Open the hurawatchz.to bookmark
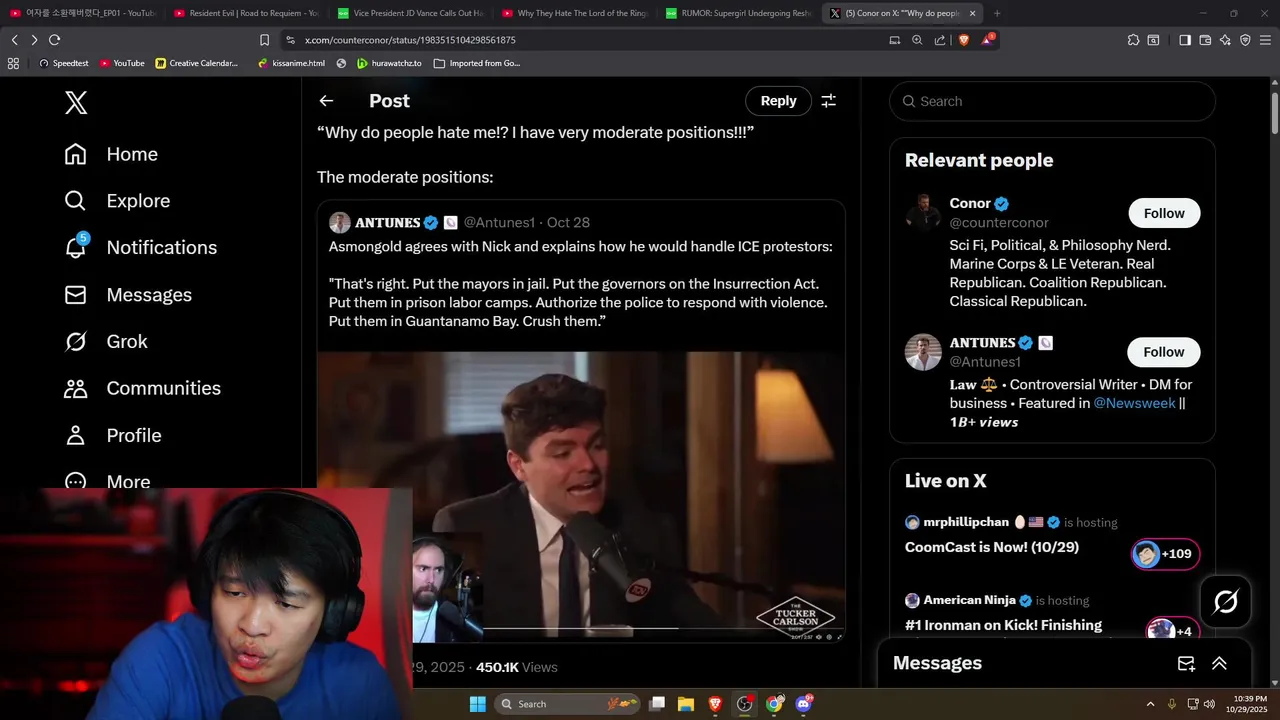The height and width of the screenshot is (720, 1280). coord(389,63)
